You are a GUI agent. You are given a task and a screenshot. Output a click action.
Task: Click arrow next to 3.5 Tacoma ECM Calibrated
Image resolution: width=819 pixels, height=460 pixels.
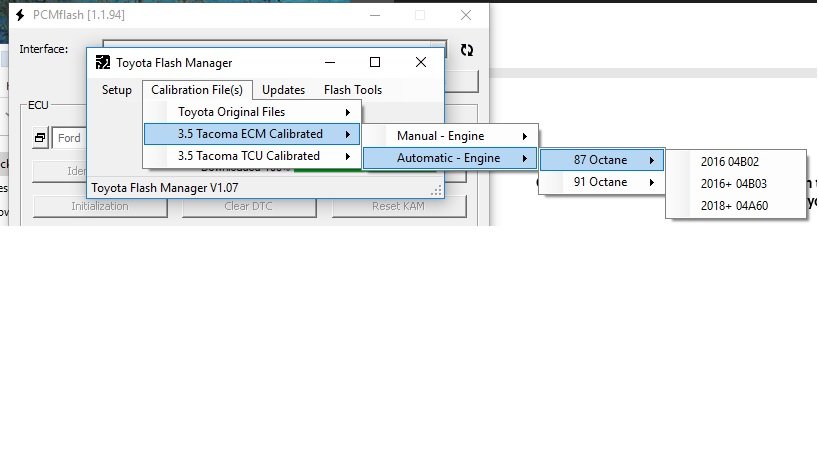coord(347,134)
